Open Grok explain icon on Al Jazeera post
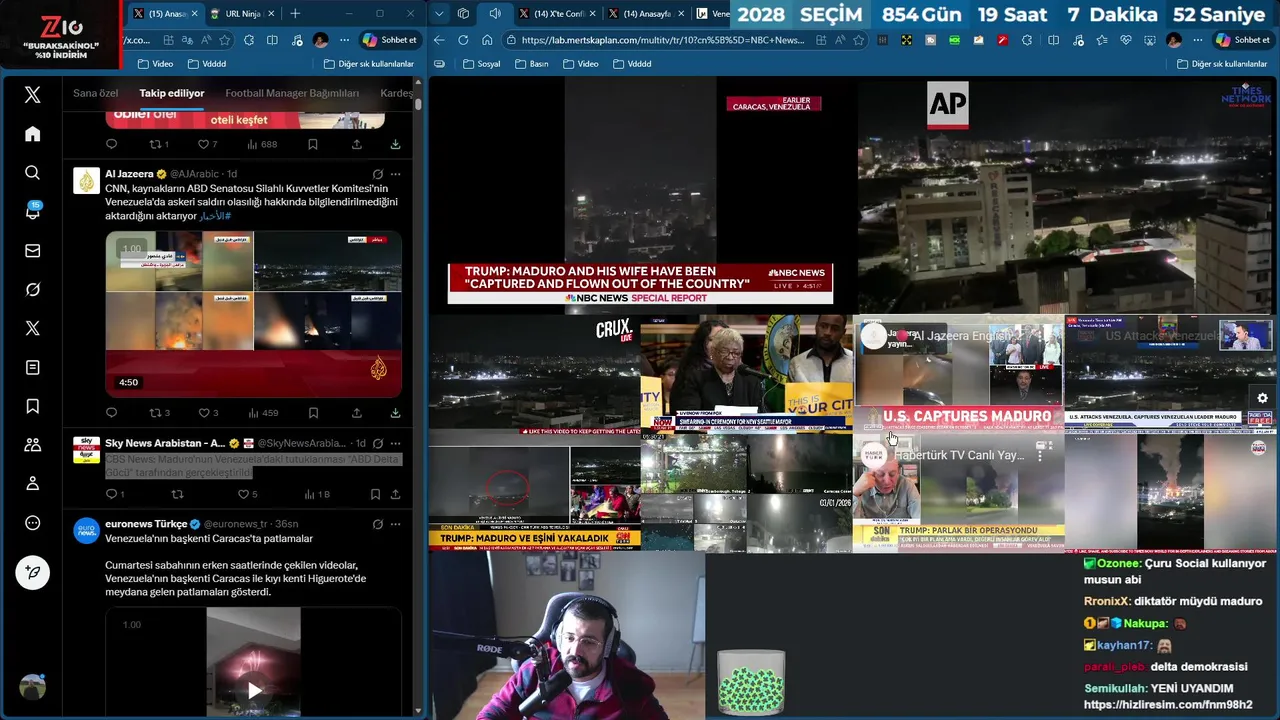The width and height of the screenshot is (1280, 720). pos(377,174)
